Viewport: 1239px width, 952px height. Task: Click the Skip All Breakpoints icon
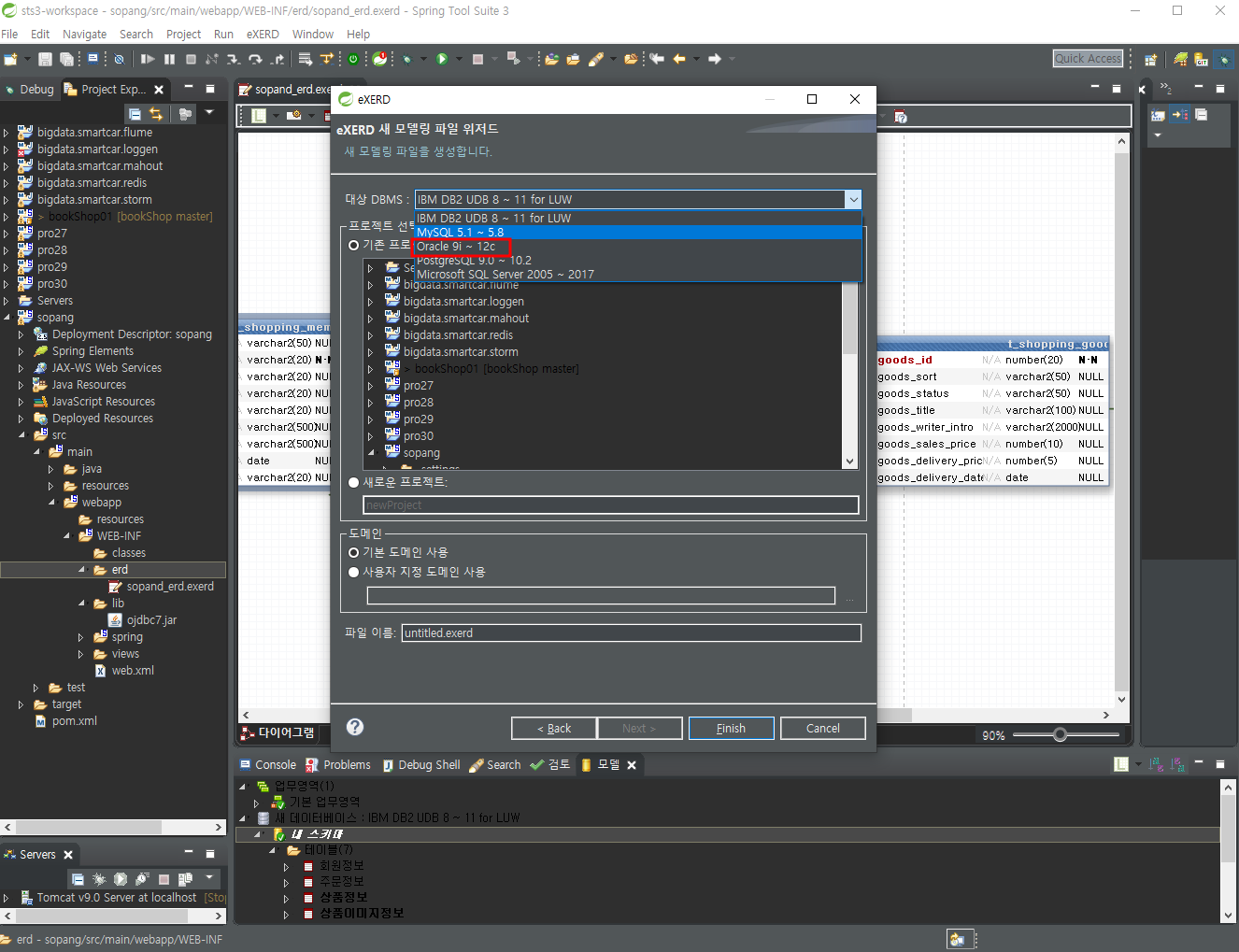coord(119,59)
